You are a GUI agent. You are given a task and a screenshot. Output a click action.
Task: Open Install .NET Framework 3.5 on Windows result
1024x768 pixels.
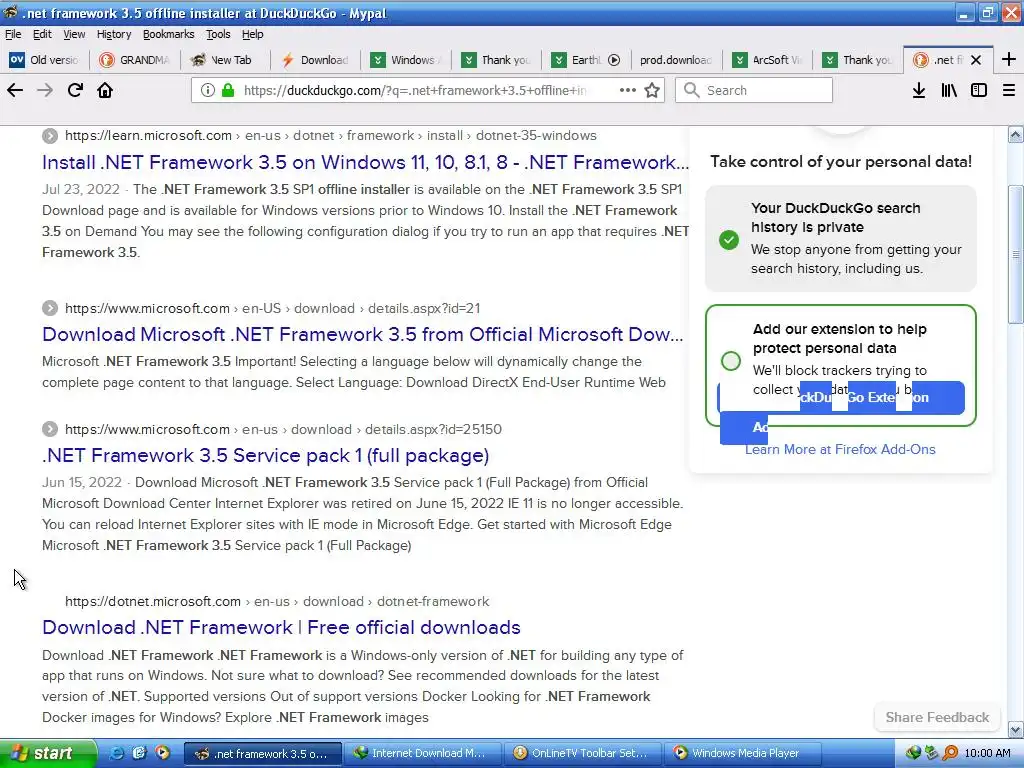pyautogui.click(x=365, y=162)
